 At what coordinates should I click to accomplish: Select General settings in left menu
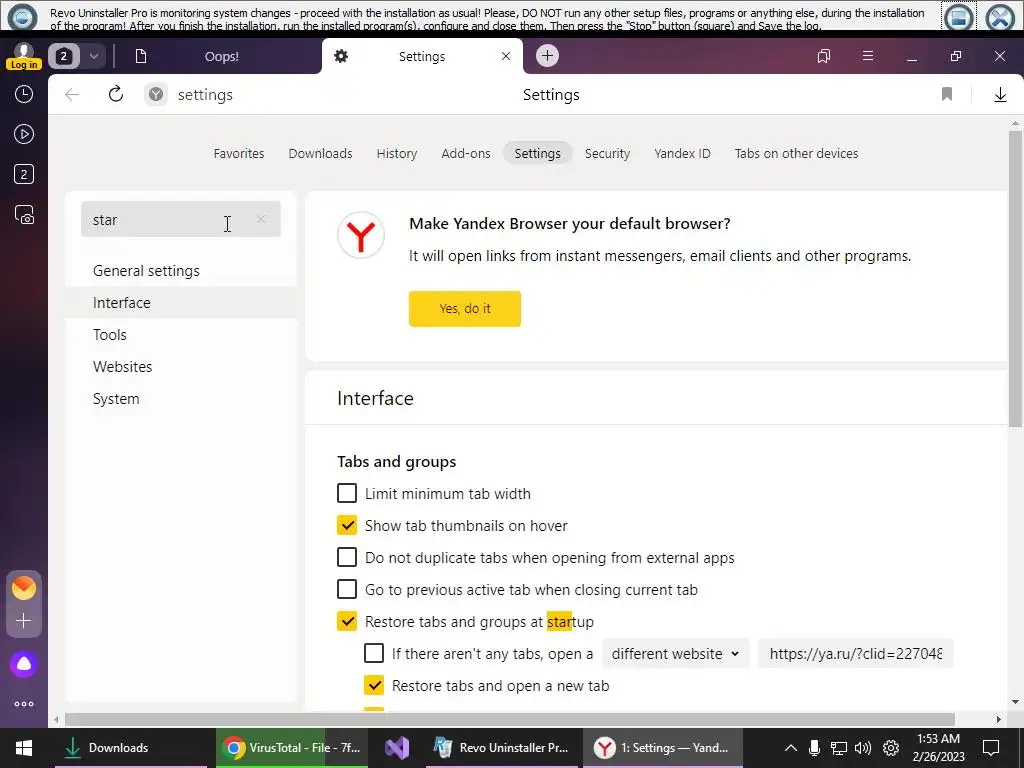click(181, 271)
